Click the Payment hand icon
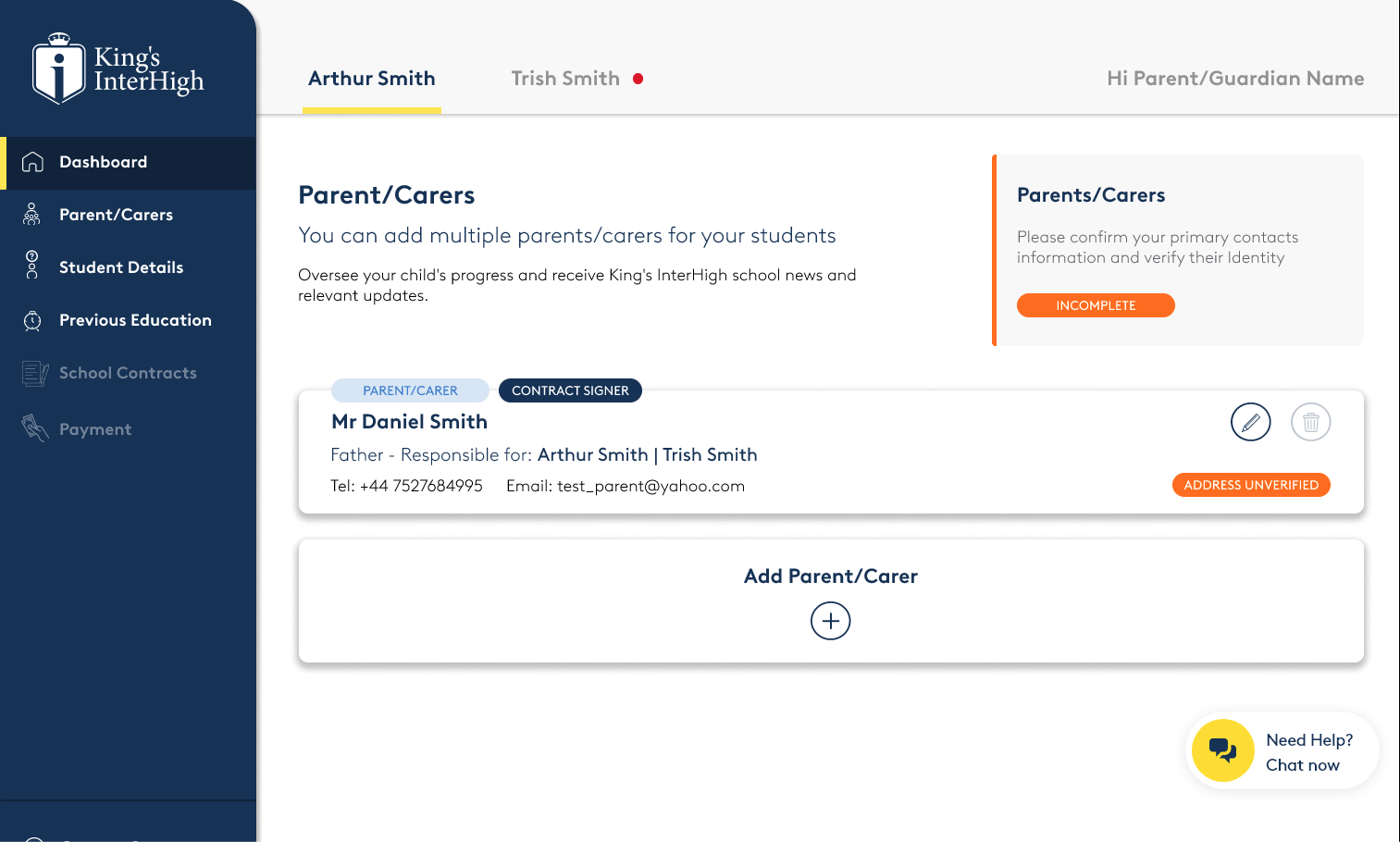The image size is (1400, 842). [34, 427]
